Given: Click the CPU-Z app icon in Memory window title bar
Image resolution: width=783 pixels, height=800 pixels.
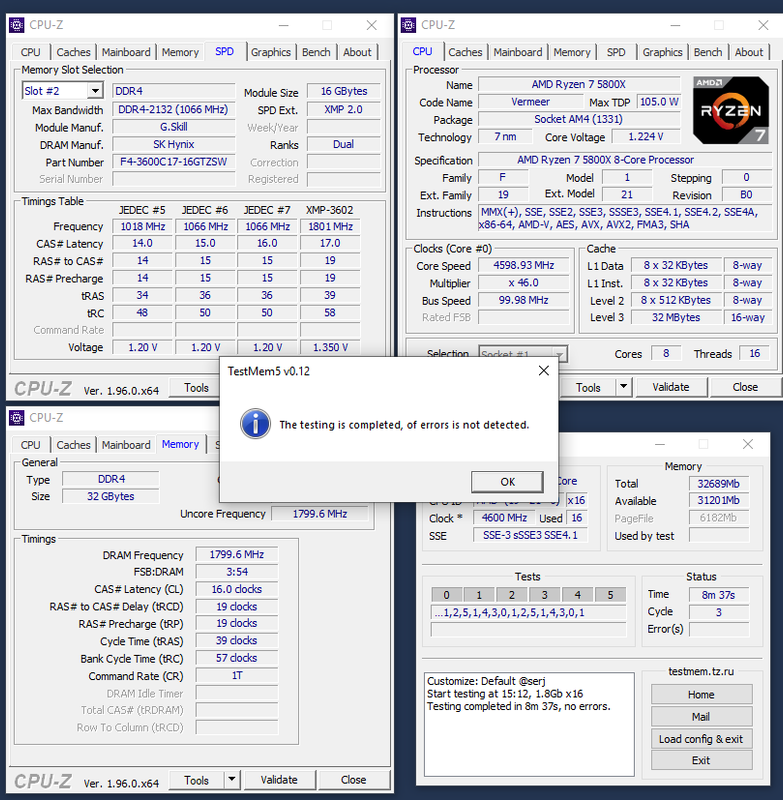Looking at the screenshot, I should (x=16, y=418).
